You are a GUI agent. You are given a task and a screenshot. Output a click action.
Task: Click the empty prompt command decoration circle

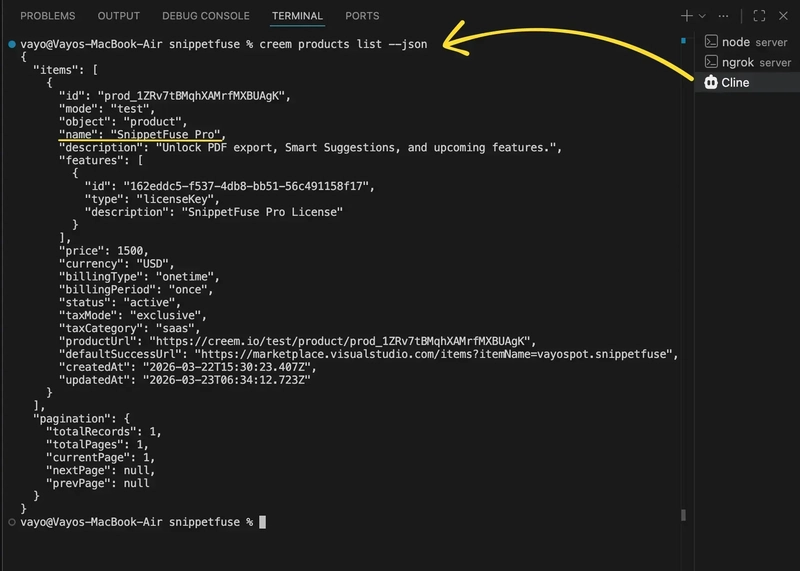click(x=12, y=522)
